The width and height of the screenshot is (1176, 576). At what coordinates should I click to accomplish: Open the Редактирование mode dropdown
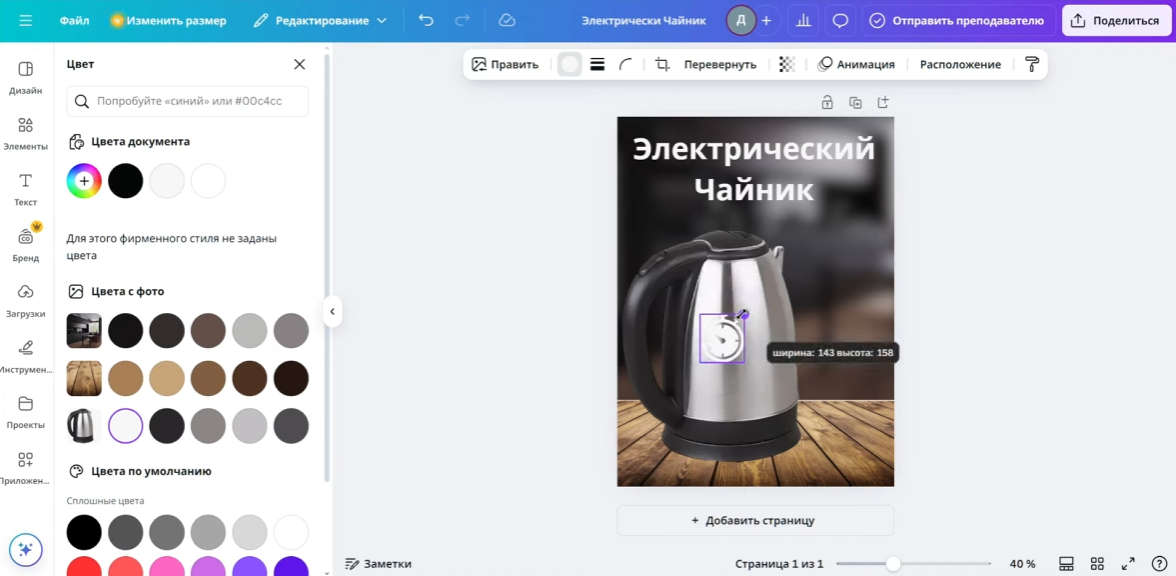click(320, 21)
